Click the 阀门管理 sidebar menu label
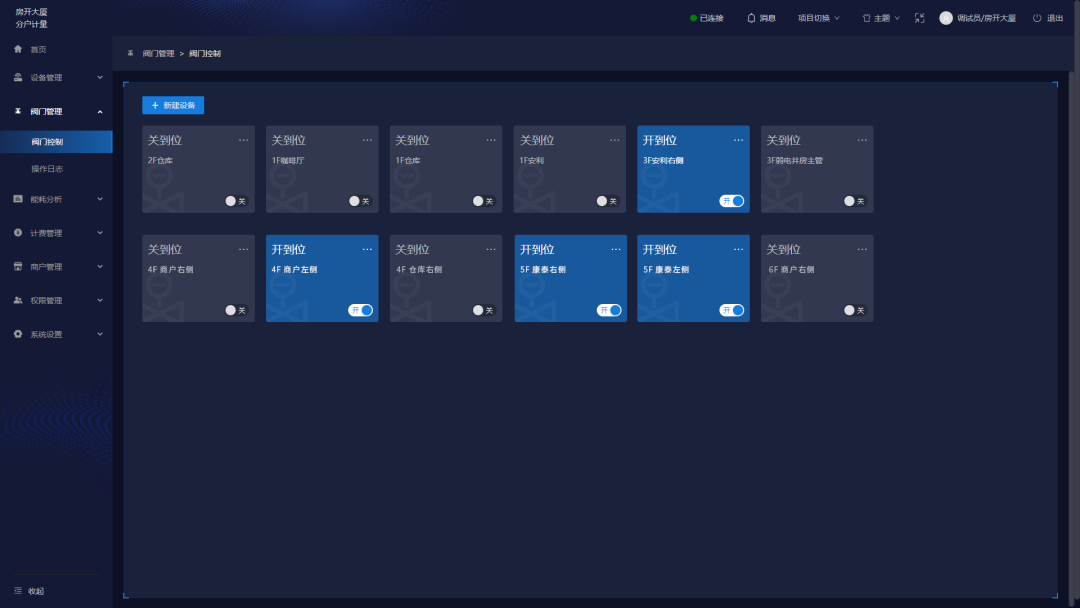The width and height of the screenshot is (1080, 608). tap(46, 112)
